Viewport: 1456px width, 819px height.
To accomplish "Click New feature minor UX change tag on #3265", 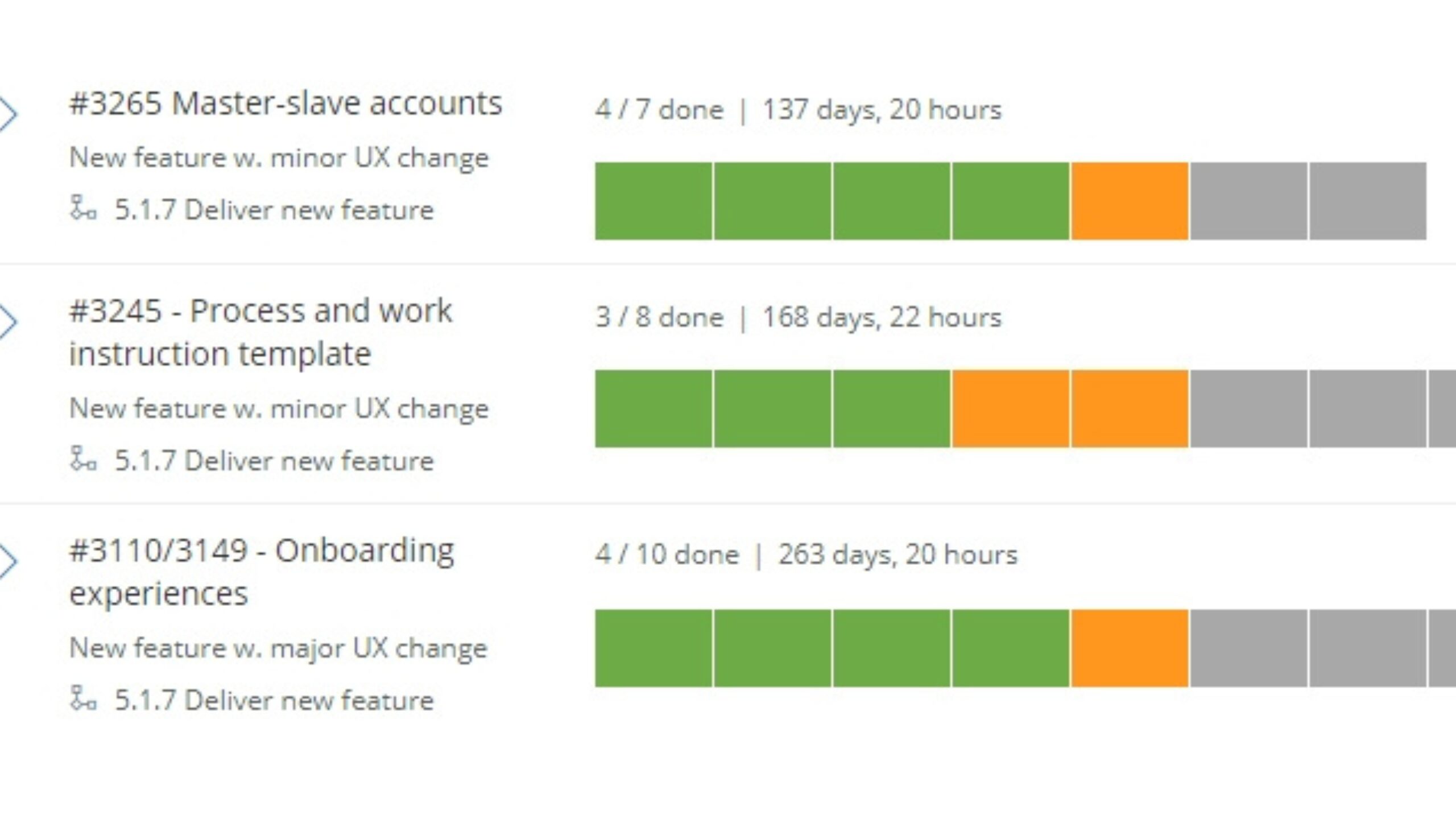I will (x=278, y=157).
